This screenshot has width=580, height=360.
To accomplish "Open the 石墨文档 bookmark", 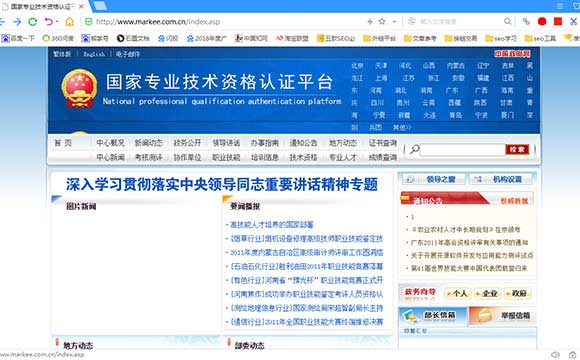I will click(133, 38).
